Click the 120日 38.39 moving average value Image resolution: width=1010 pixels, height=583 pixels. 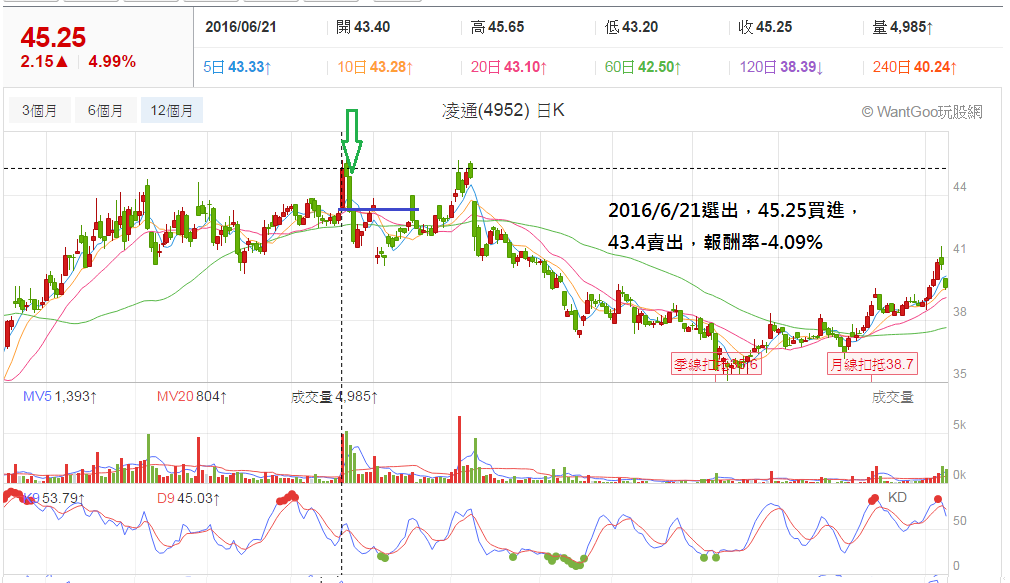781,67
